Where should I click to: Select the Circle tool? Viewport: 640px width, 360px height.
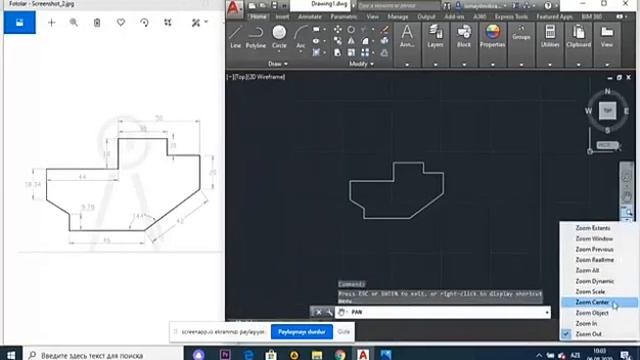(279, 37)
